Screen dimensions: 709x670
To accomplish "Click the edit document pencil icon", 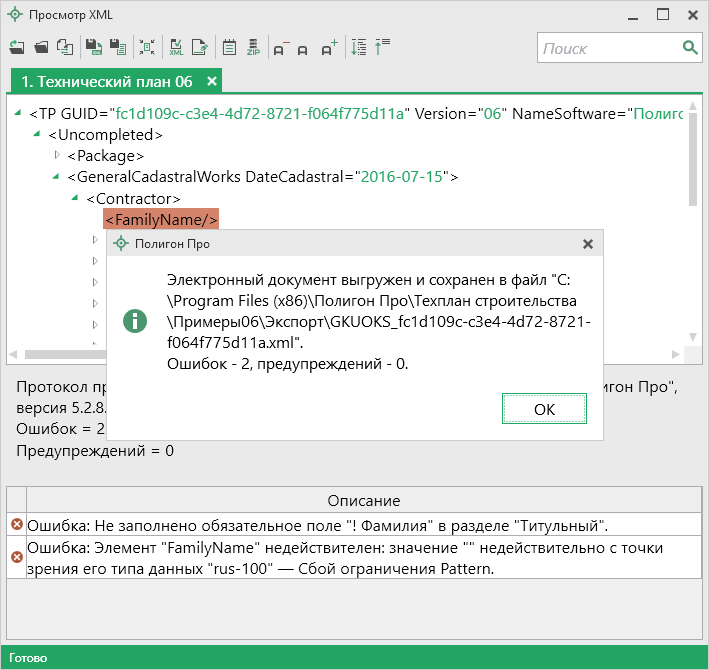I will [200, 47].
